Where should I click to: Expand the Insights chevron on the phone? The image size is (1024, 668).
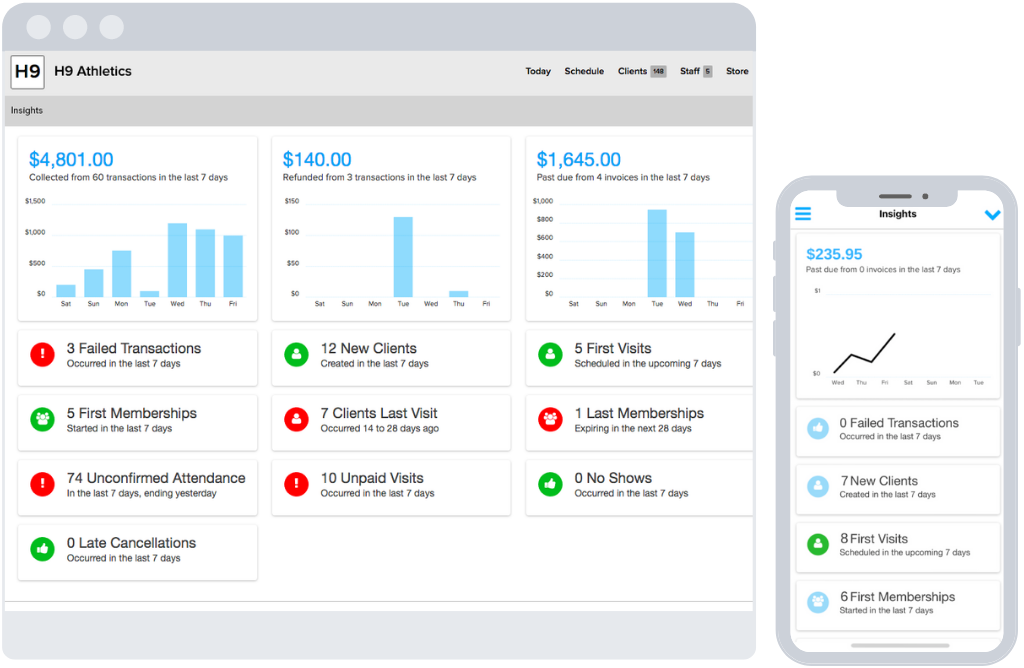(993, 215)
